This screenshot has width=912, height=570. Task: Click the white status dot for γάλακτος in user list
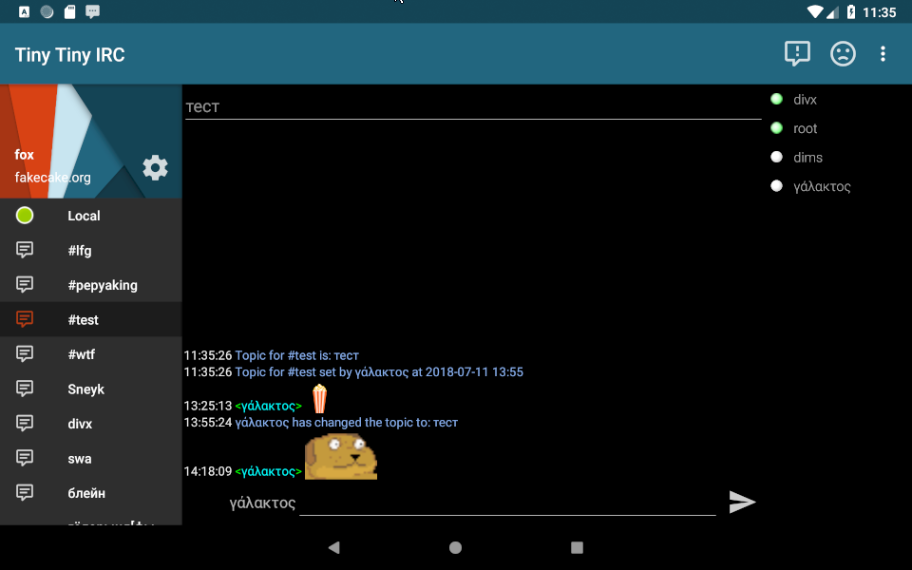click(776, 186)
